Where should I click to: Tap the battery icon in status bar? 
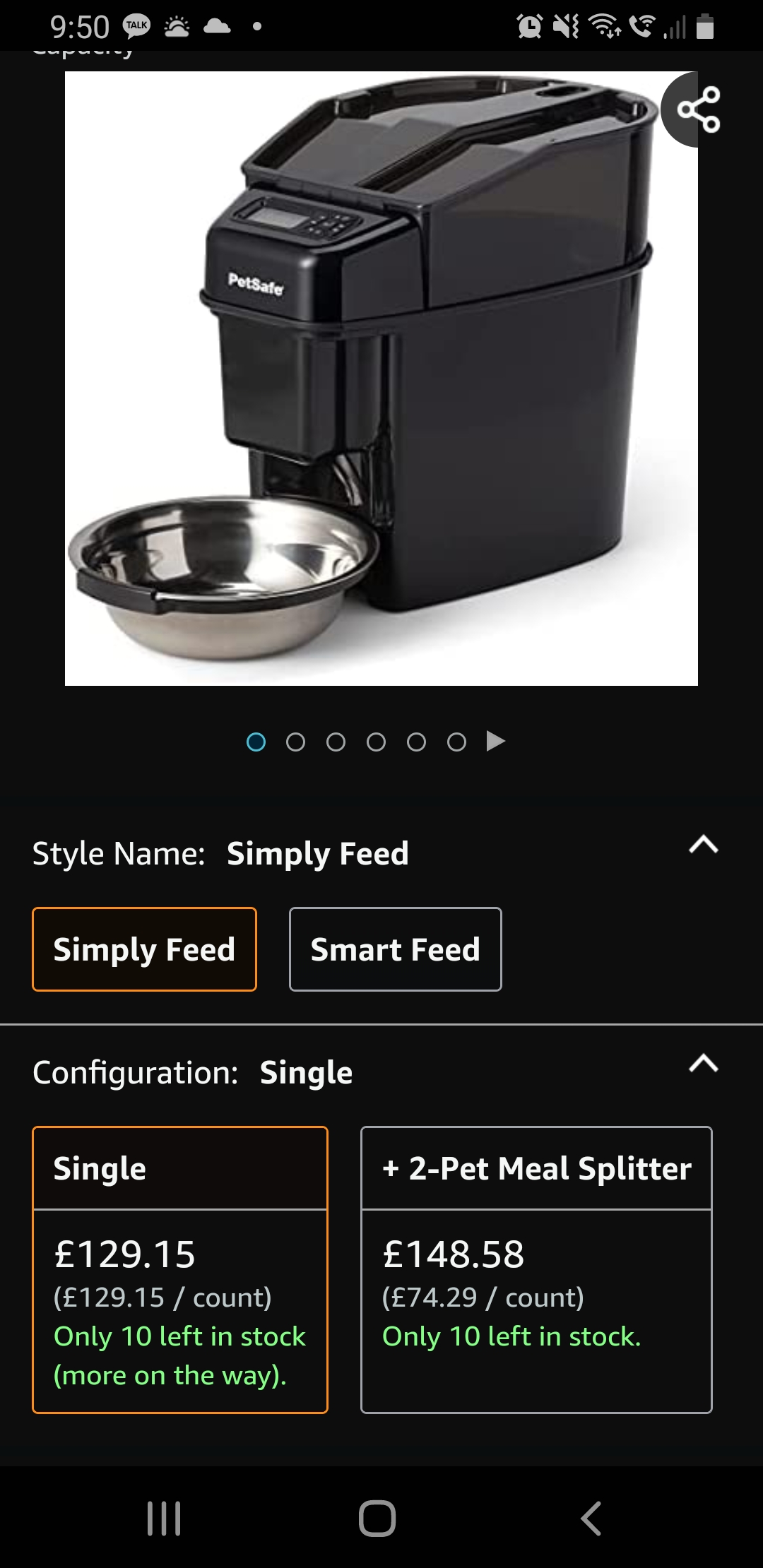[x=705, y=27]
